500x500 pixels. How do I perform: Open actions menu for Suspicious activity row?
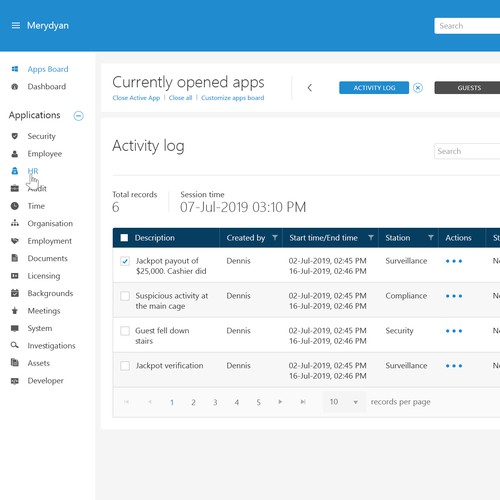(x=454, y=296)
